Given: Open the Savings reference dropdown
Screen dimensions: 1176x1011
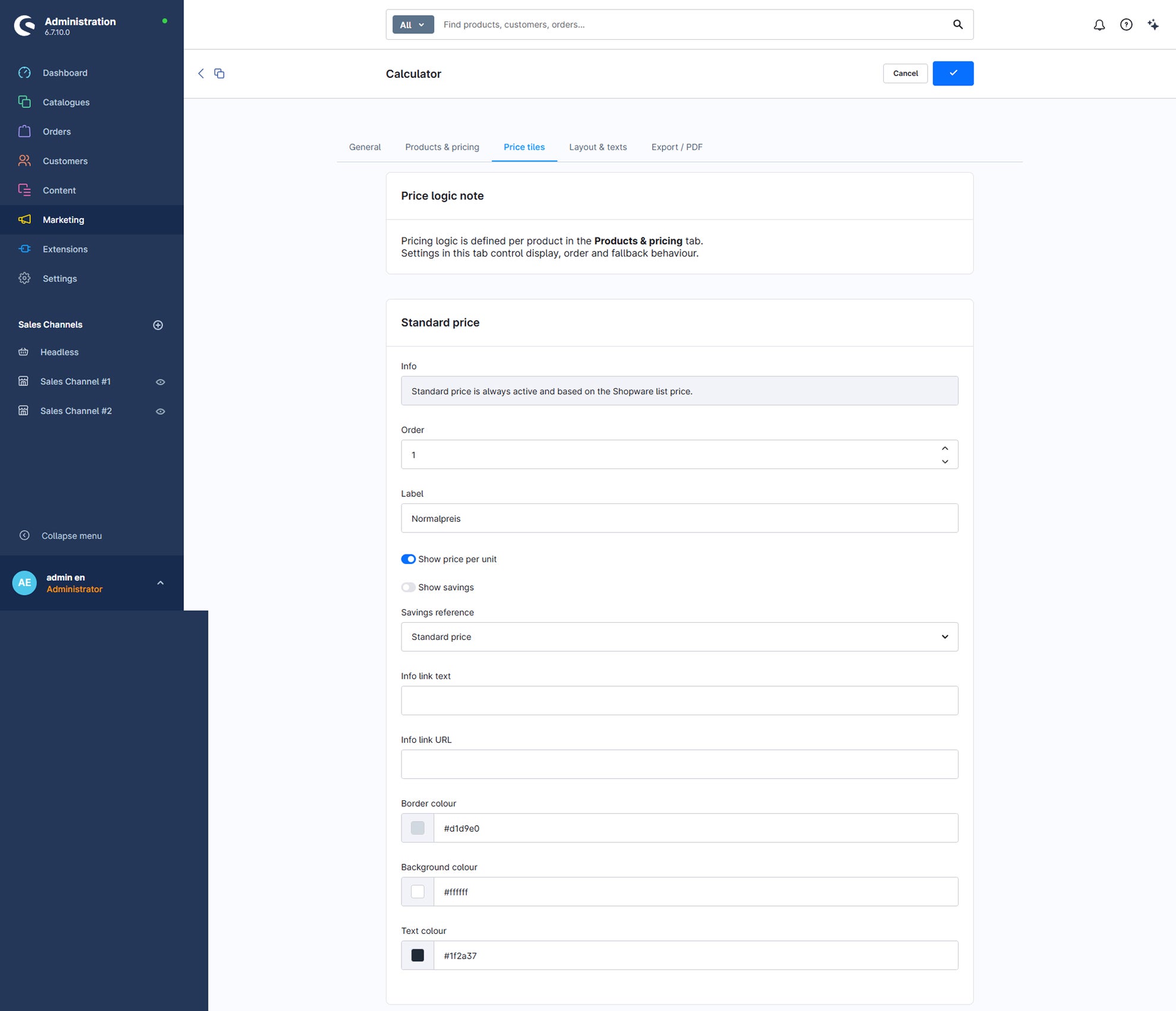Looking at the screenshot, I should 679,636.
